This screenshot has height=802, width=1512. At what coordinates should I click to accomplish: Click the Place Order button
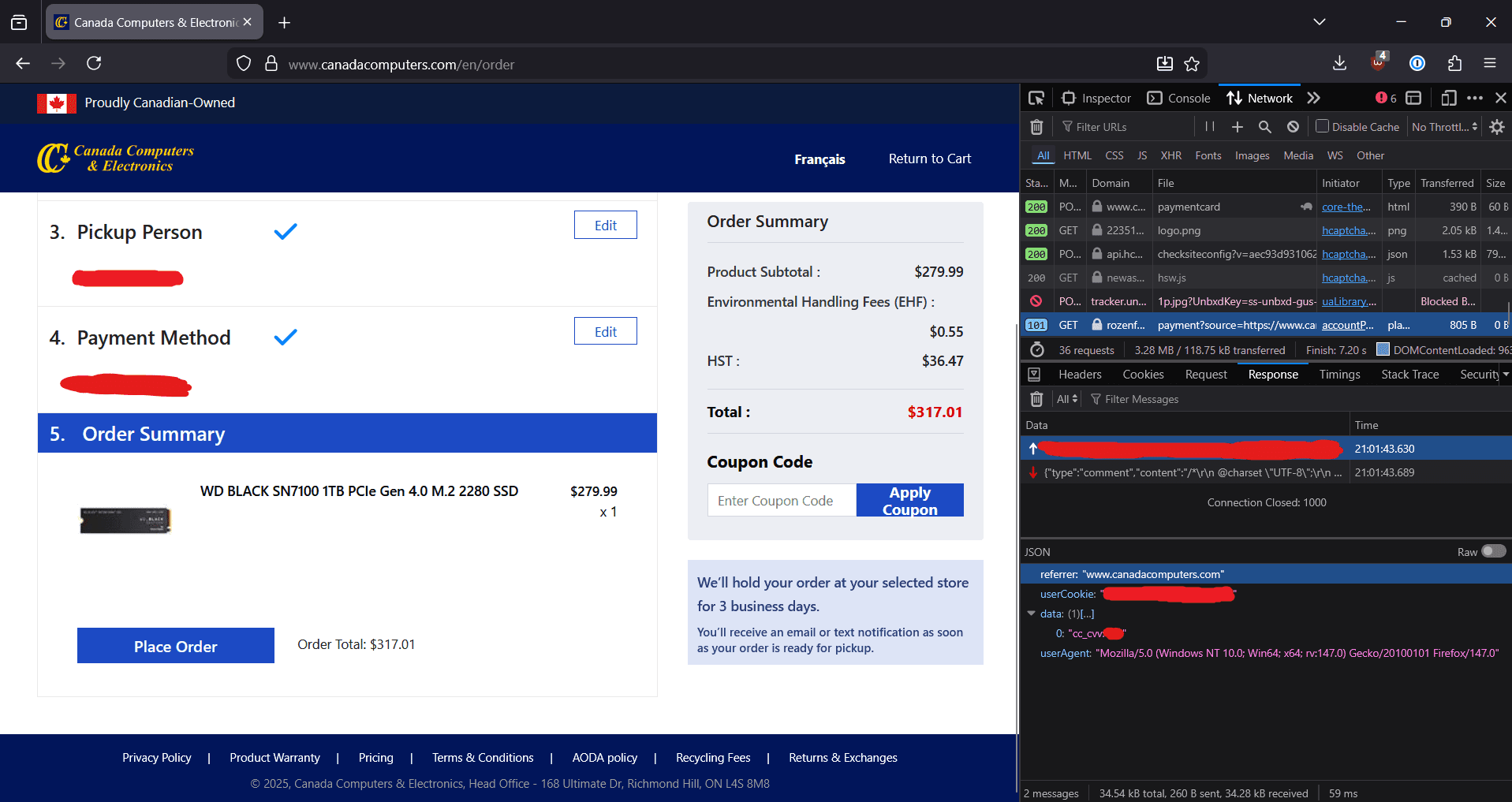(176, 646)
